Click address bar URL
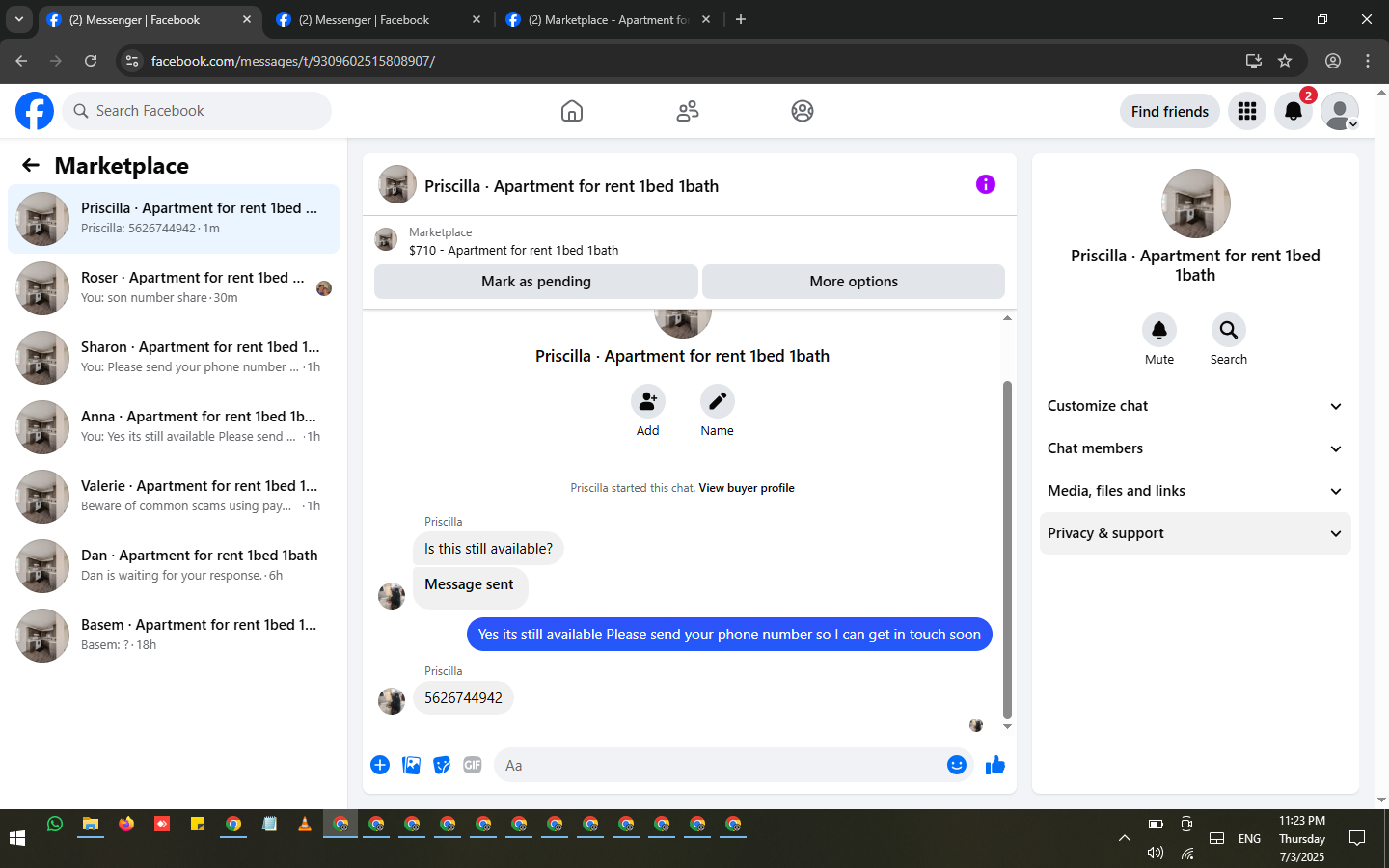Image resolution: width=1389 pixels, height=868 pixels. [293, 61]
